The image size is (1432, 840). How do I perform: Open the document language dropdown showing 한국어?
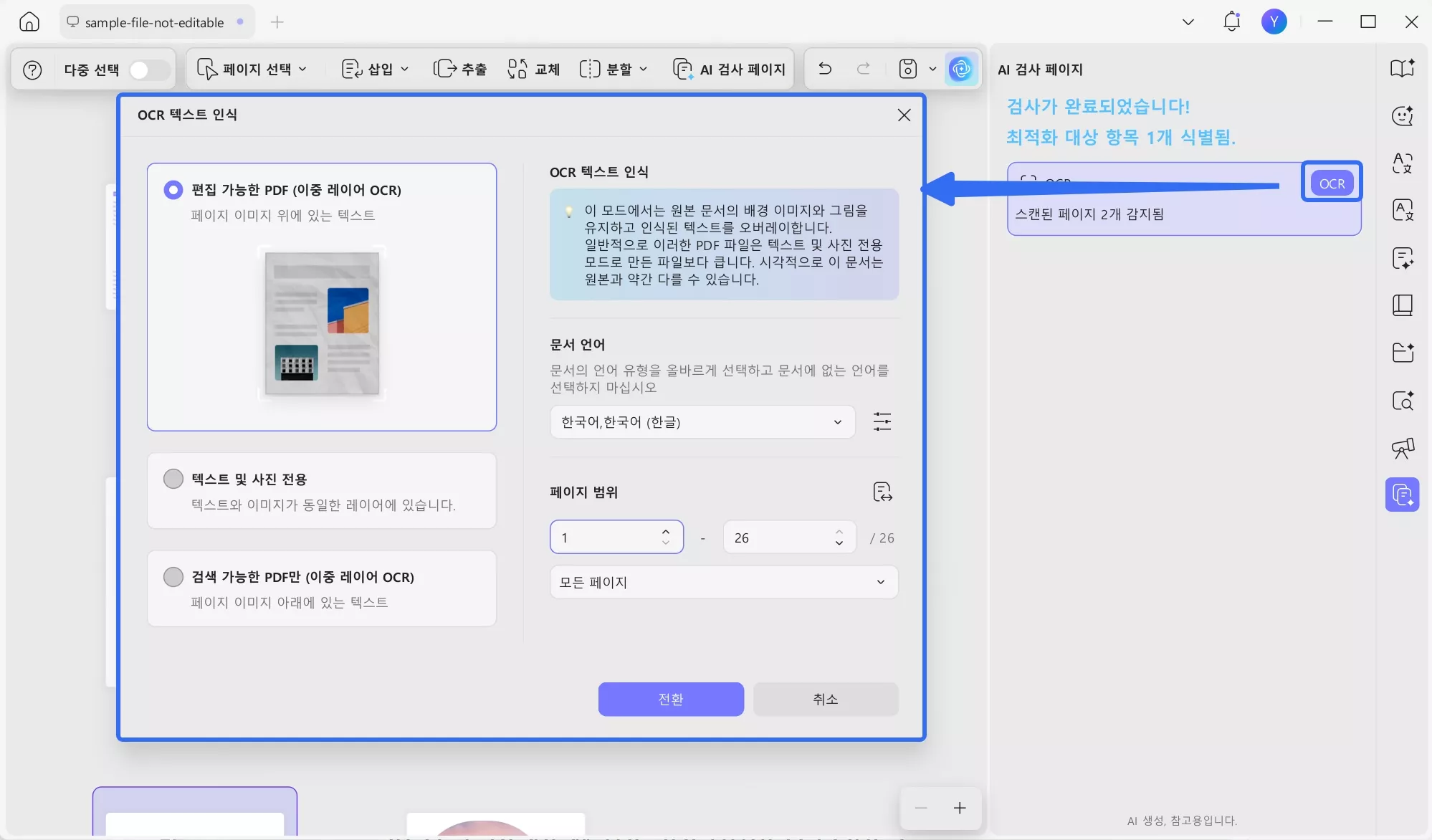pyautogui.click(x=701, y=421)
